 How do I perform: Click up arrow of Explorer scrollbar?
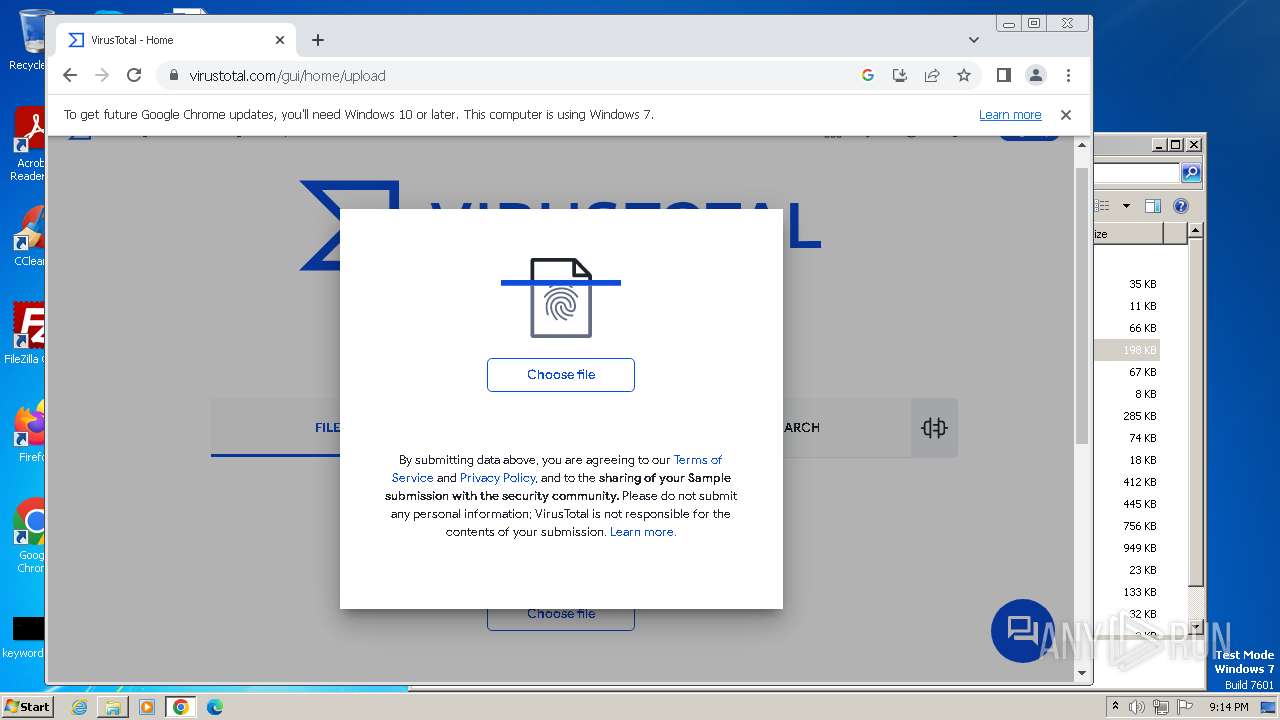(1195, 231)
